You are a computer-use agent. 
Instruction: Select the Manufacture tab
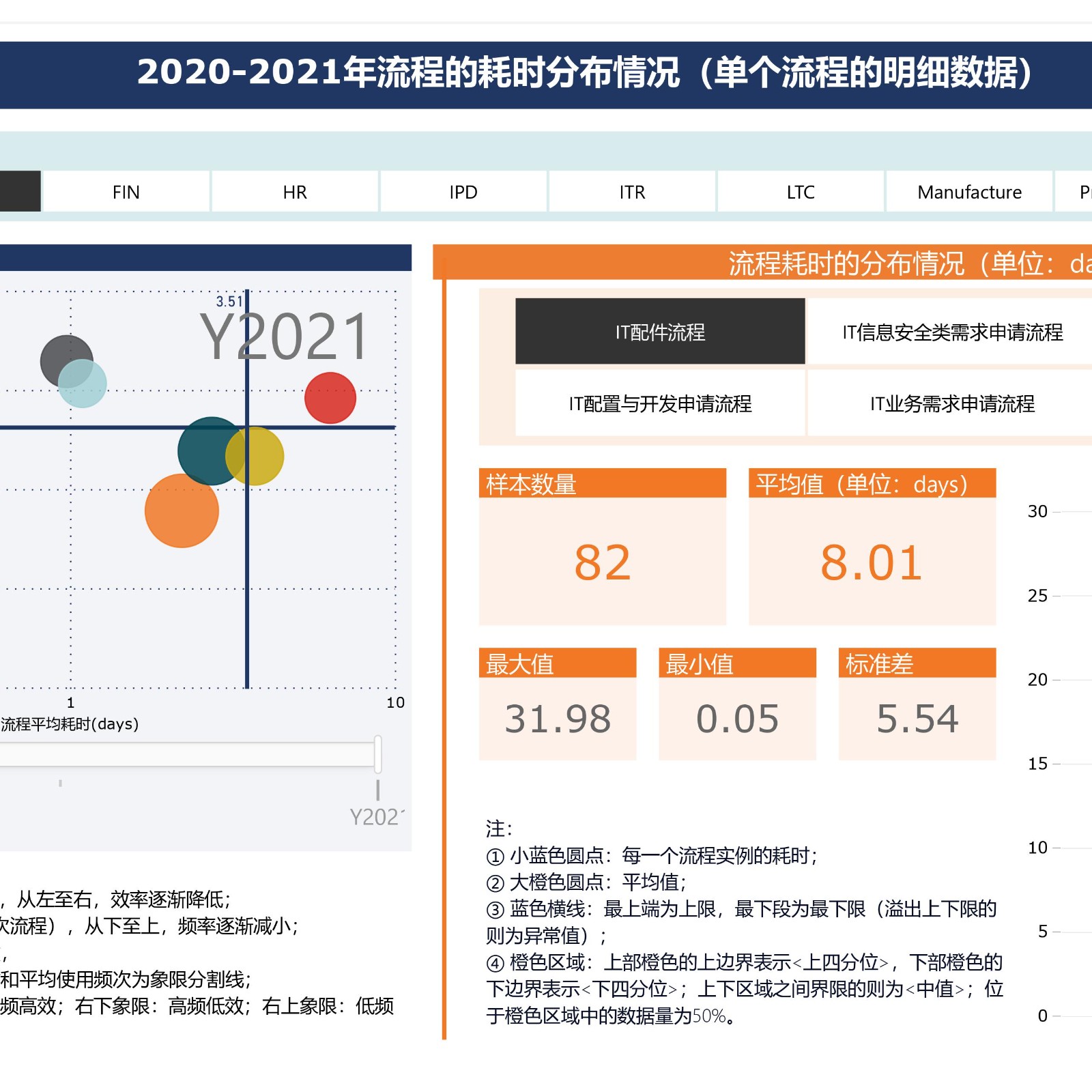[969, 192]
